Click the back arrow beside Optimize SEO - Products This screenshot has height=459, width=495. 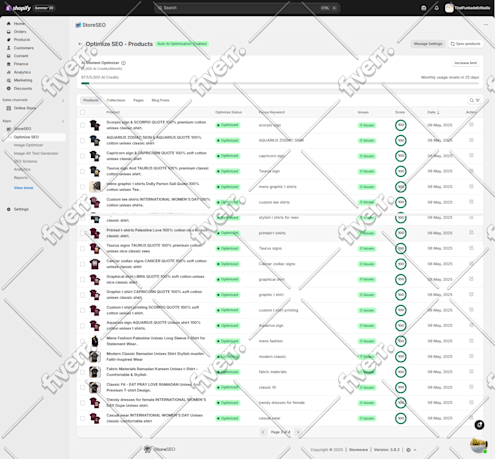[80, 44]
